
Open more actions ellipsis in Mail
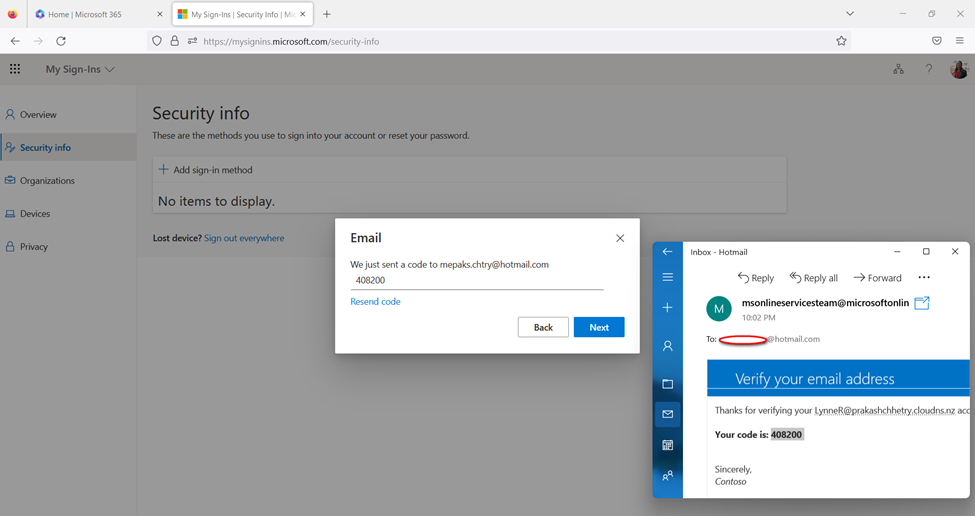coord(924,278)
